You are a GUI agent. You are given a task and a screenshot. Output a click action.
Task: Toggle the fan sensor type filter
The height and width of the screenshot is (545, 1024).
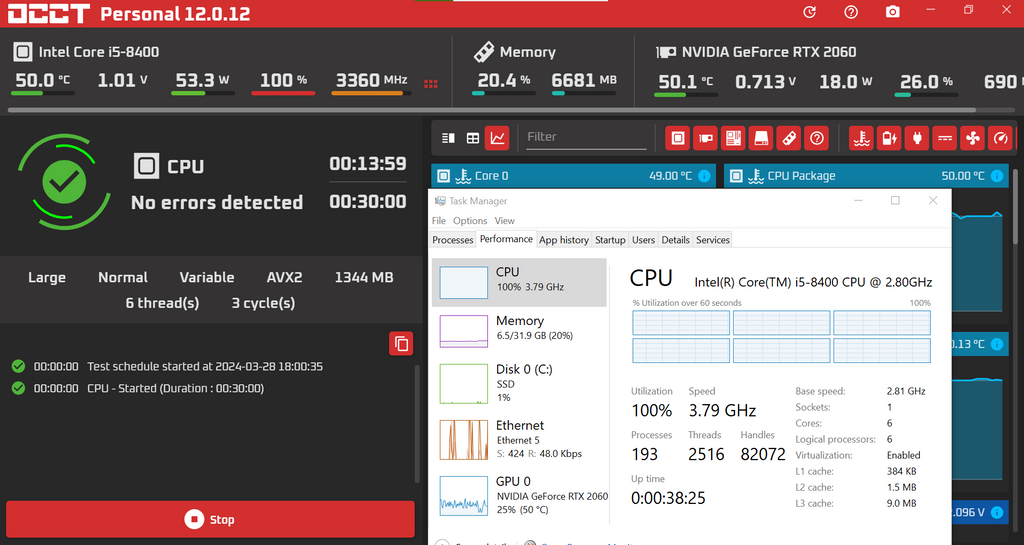[x=973, y=138]
